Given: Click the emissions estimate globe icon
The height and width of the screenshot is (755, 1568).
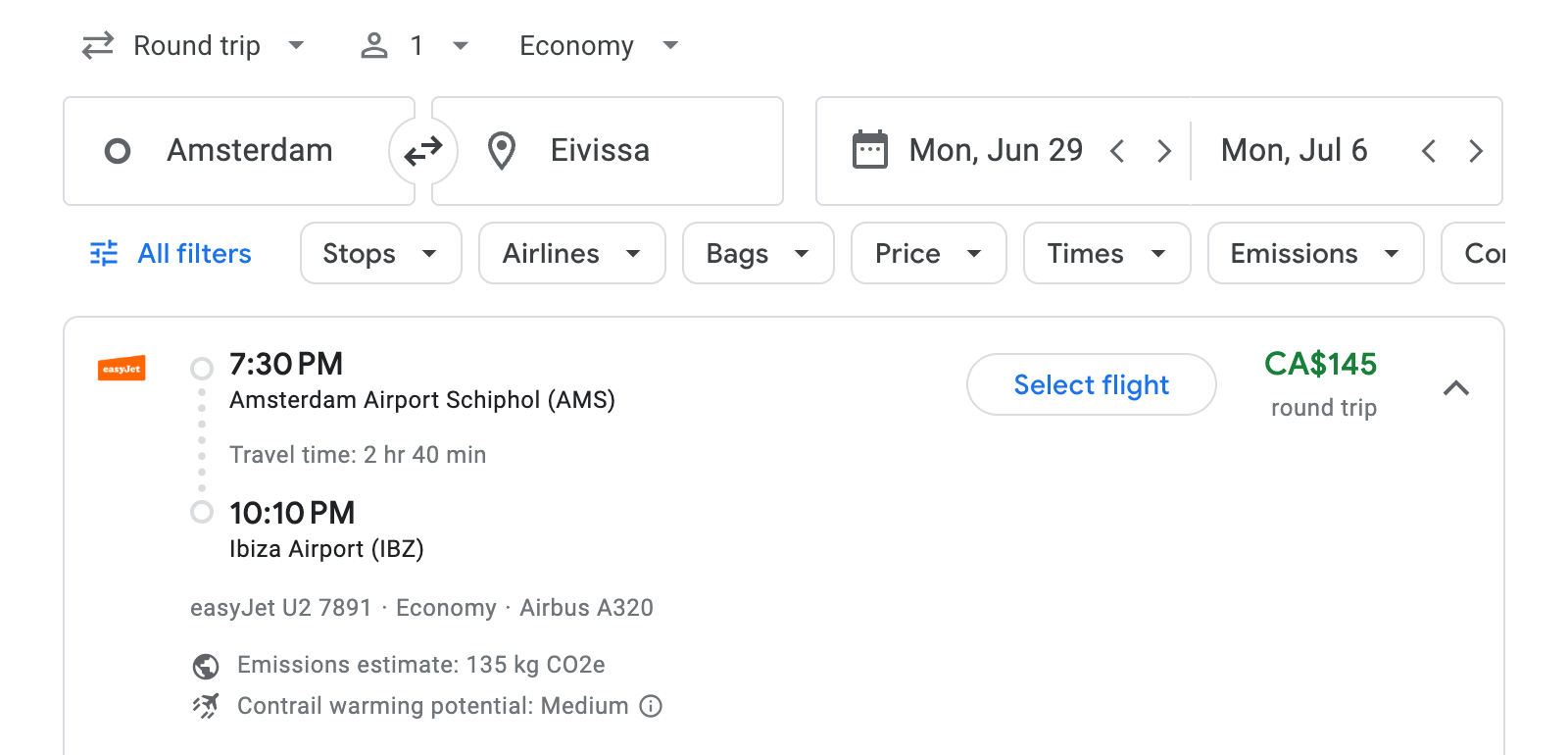Looking at the screenshot, I should [204, 665].
